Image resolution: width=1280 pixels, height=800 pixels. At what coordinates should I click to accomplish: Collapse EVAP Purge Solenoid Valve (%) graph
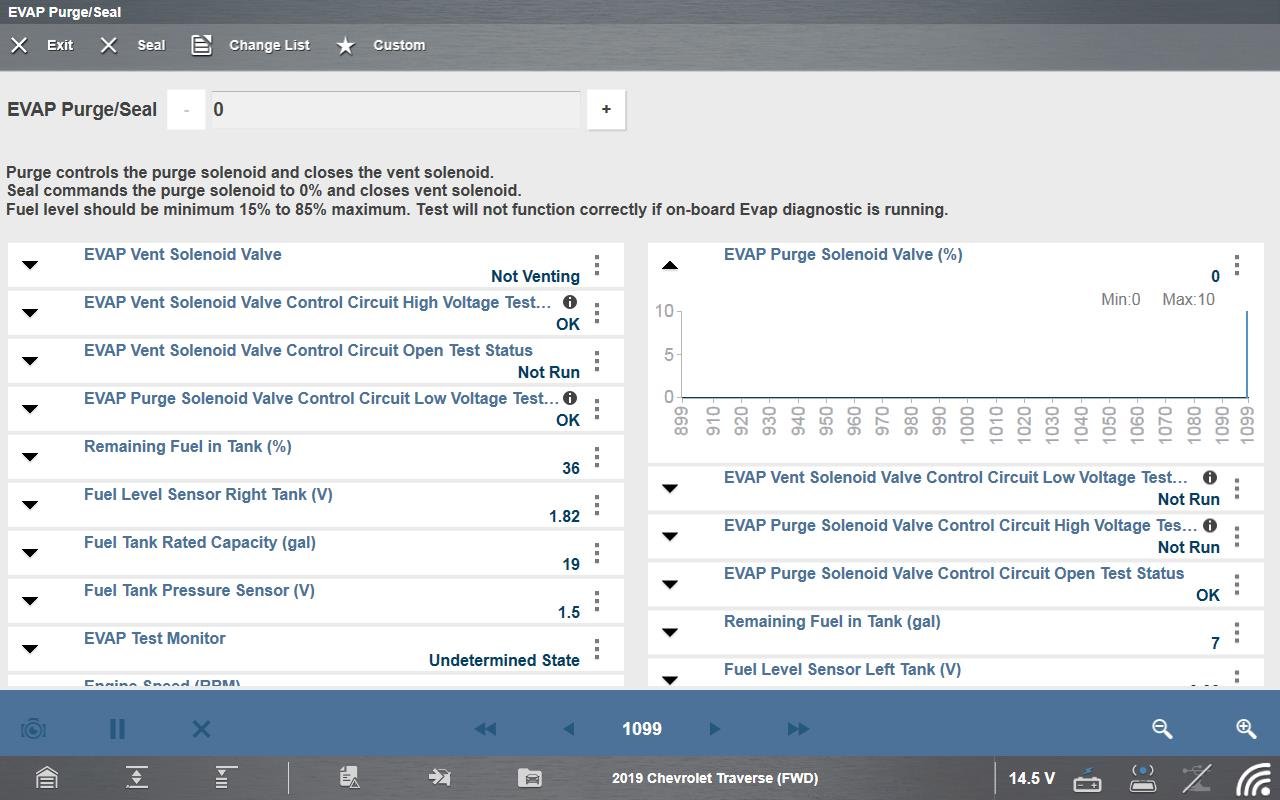click(x=670, y=265)
